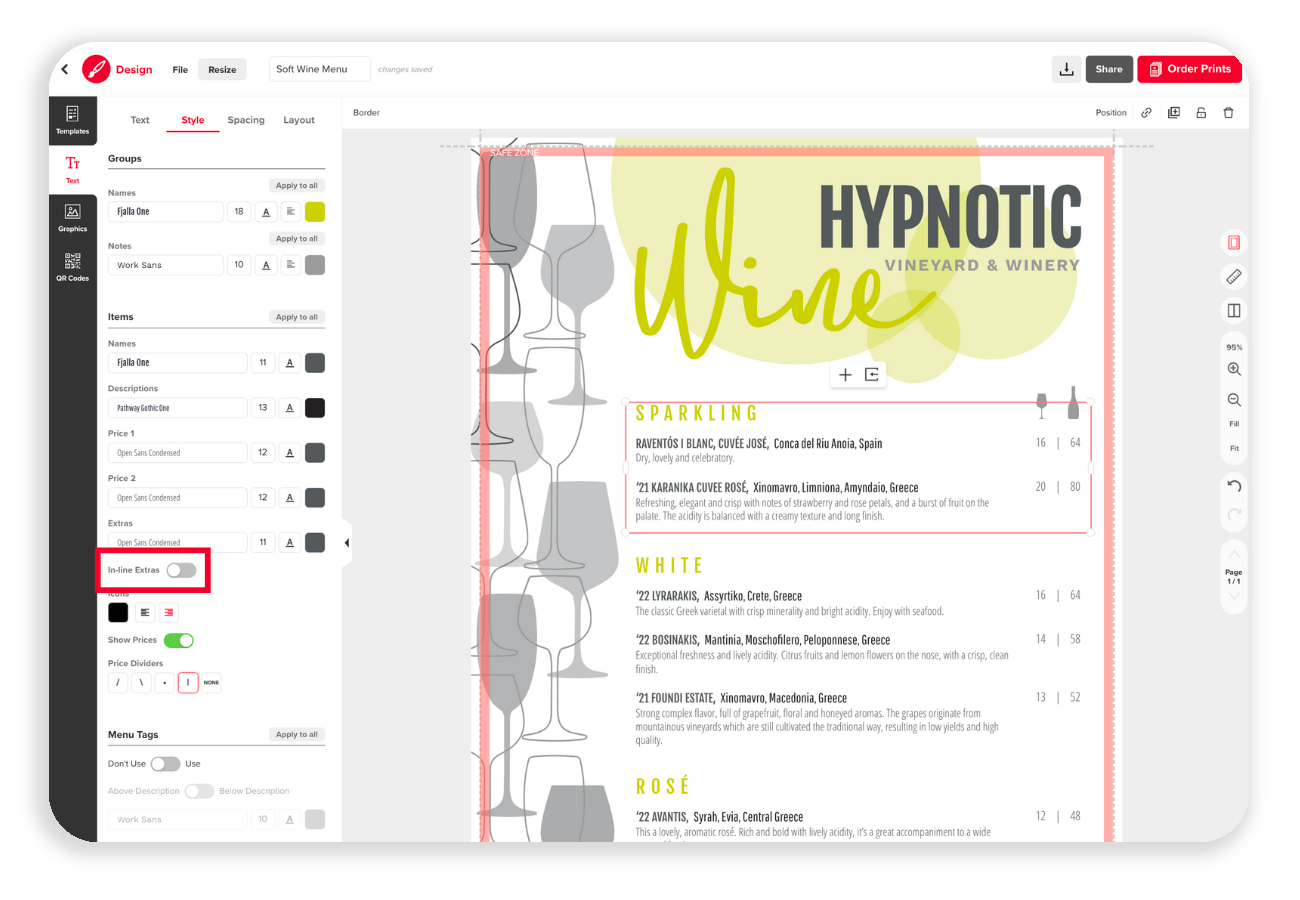
Task: Open Groups Names font dropdown Fjalla One
Action: [x=165, y=211]
